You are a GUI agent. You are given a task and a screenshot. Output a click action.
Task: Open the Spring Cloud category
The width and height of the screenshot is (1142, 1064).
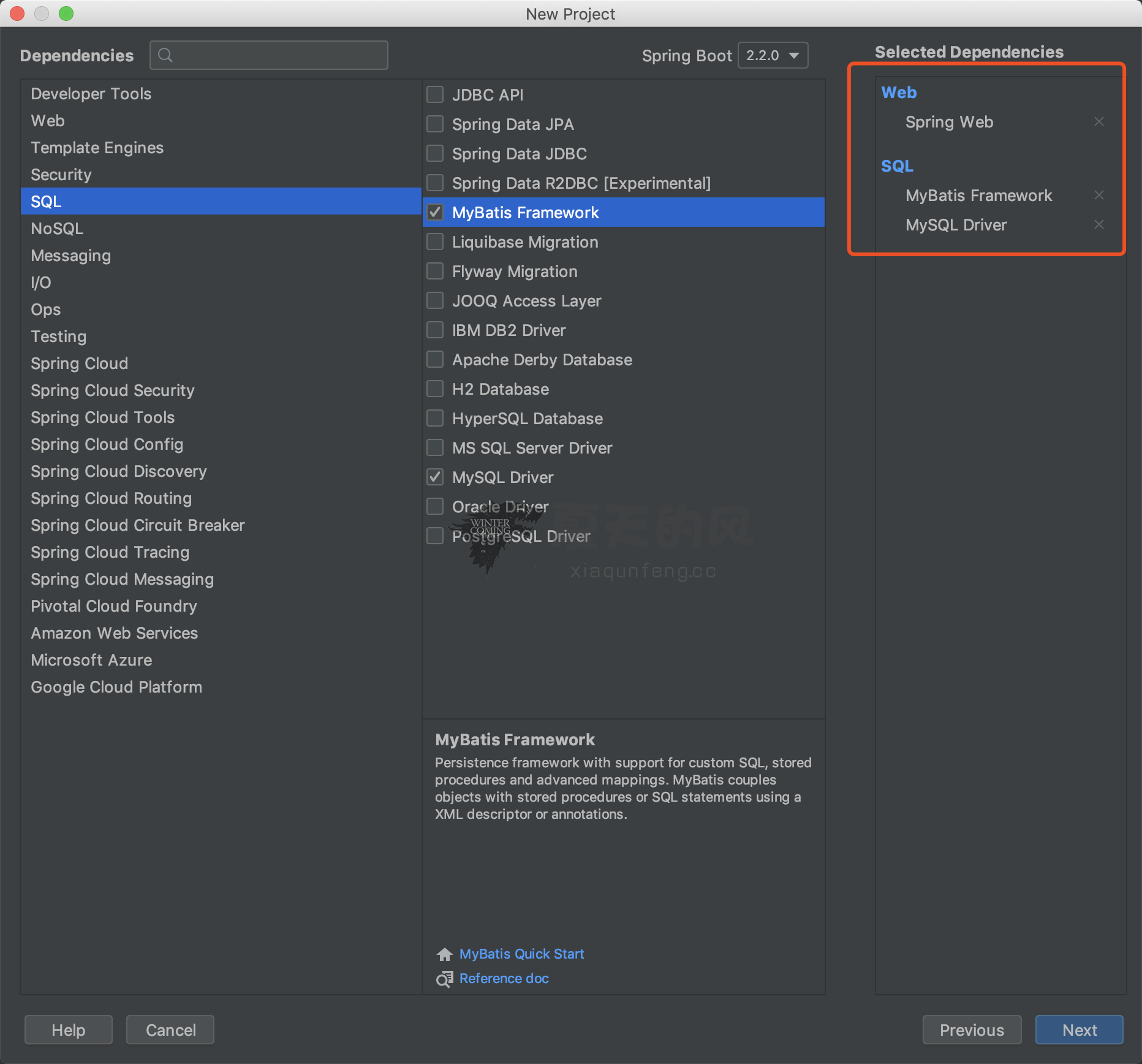[x=221, y=363]
